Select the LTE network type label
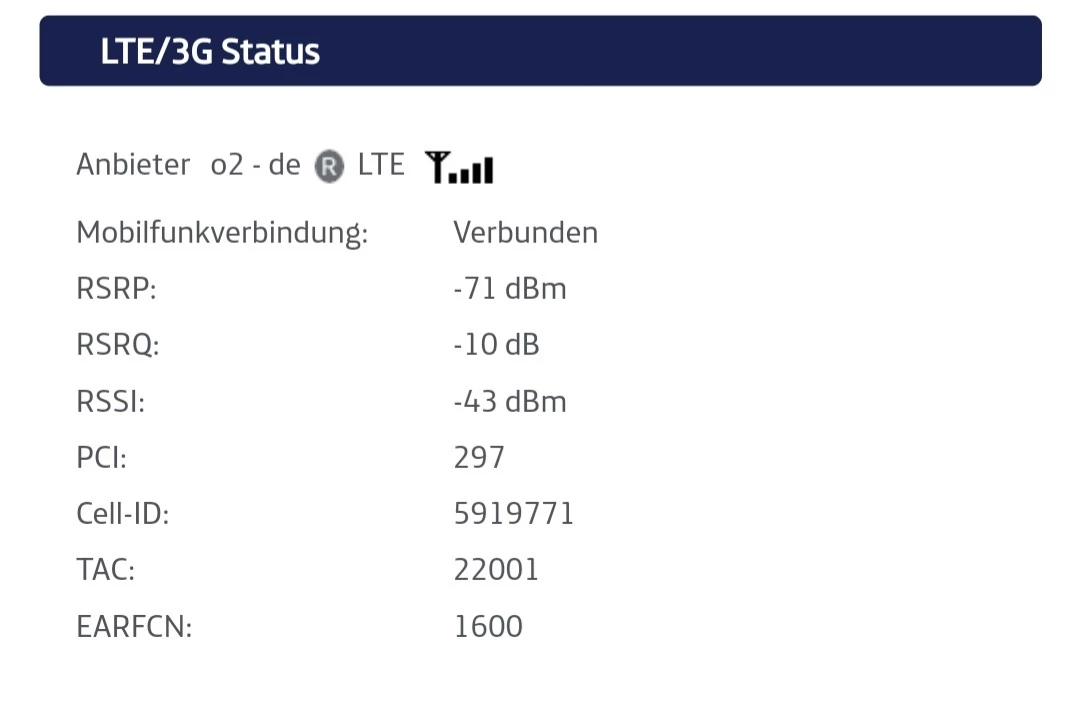 click(381, 165)
